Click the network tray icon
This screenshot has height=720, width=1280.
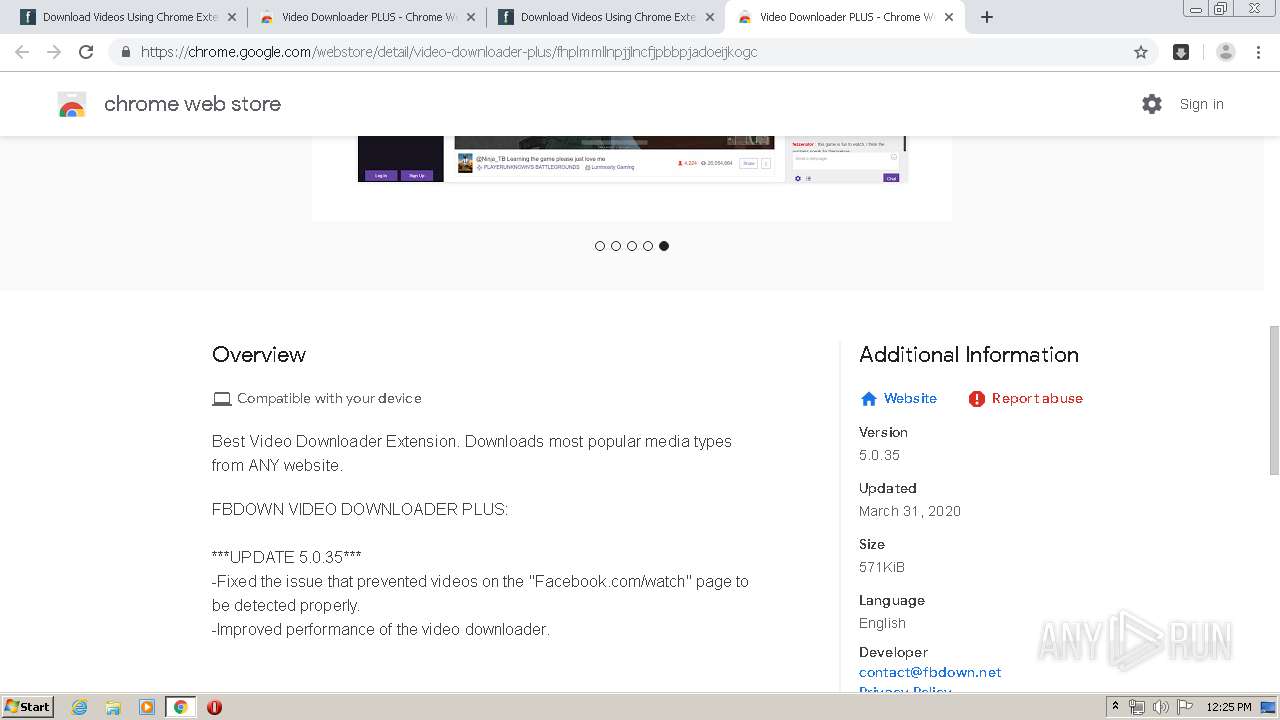tap(1137, 707)
